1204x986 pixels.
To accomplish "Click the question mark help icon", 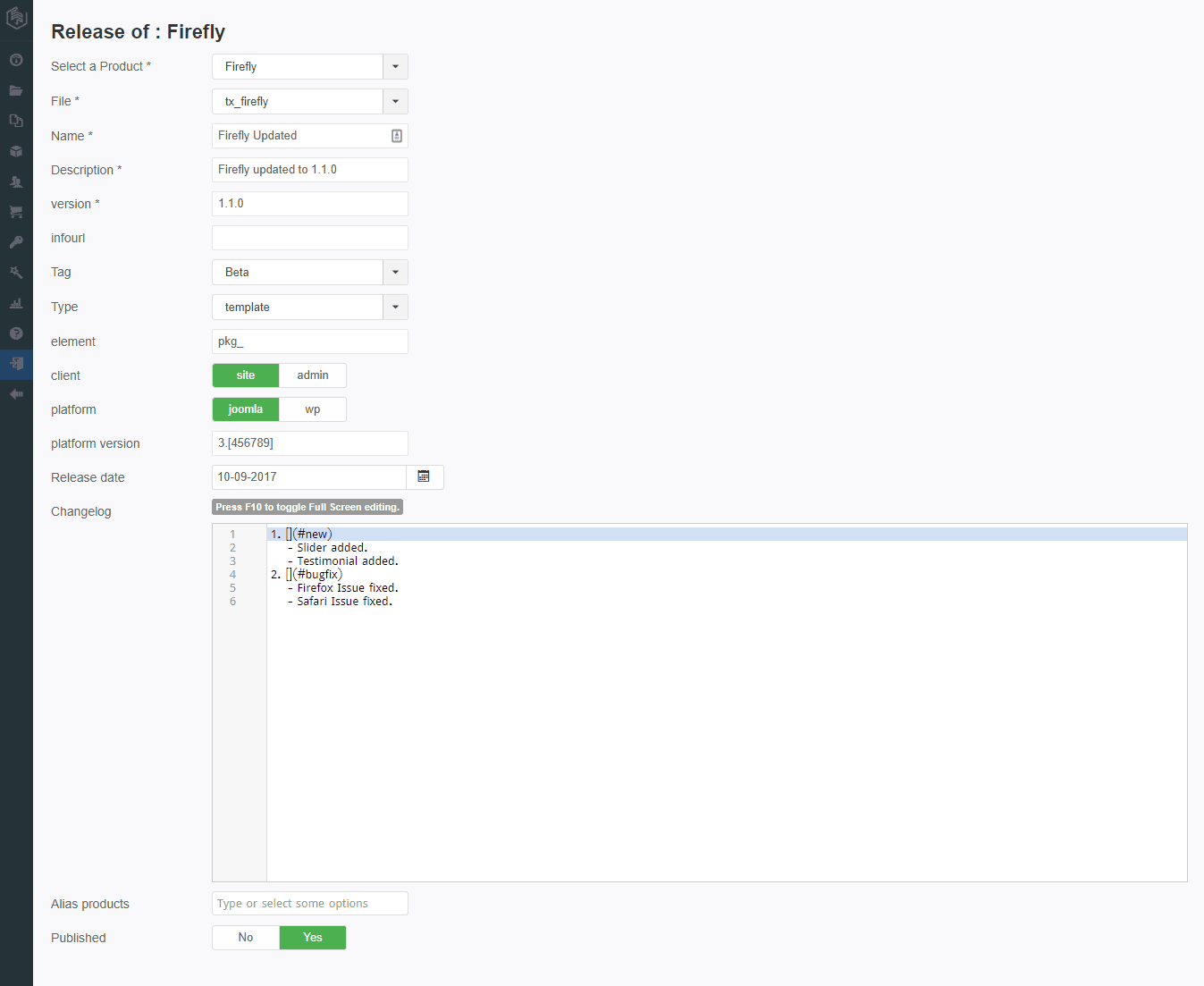I will (x=16, y=333).
